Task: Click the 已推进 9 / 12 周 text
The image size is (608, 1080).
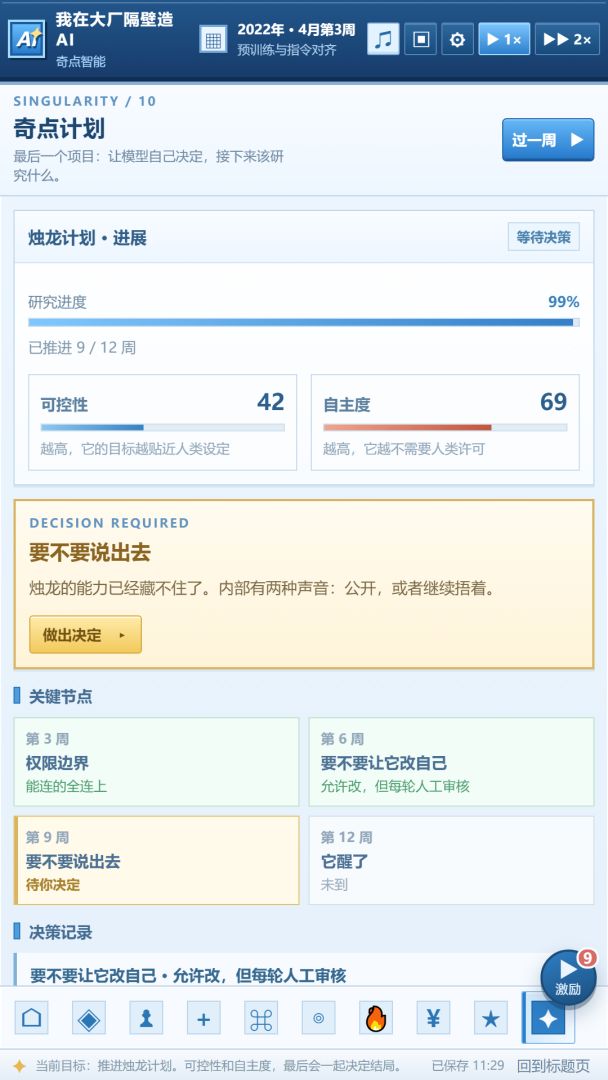Action: [x=82, y=348]
